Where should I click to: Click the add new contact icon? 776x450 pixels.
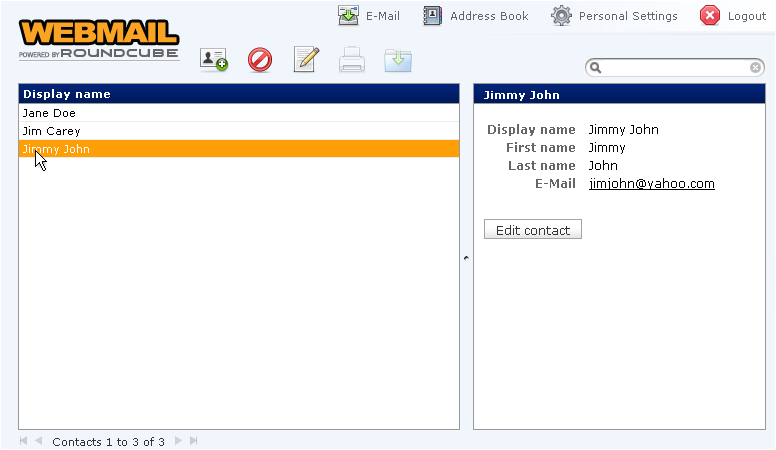pyautogui.click(x=214, y=60)
